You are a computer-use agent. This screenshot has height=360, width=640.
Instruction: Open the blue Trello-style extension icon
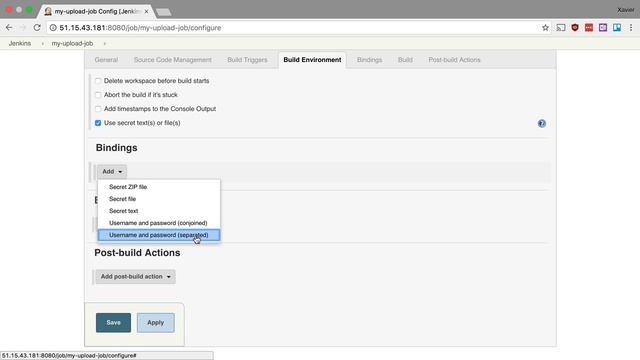coord(617,28)
